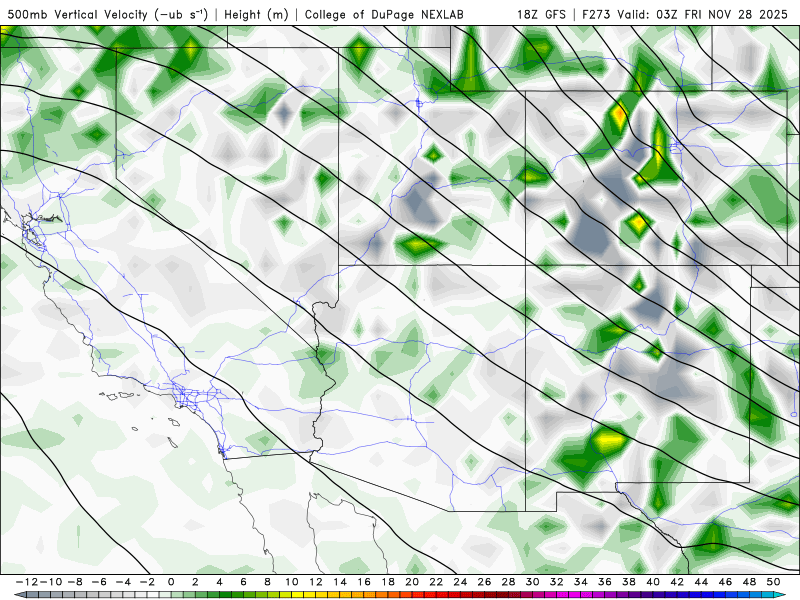Viewport: 800px width, 600px height.
Task: Click the 36 label on the color scale
Action: (x=605, y=582)
